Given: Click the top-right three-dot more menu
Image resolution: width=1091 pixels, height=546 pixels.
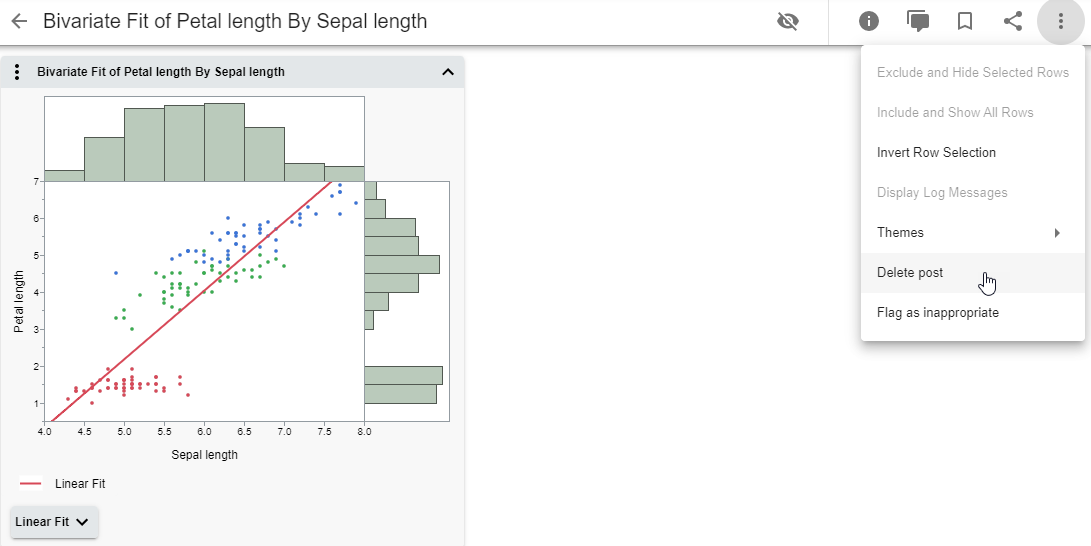Looking at the screenshot, I should pyautogui.click(x=1061, y=21).
